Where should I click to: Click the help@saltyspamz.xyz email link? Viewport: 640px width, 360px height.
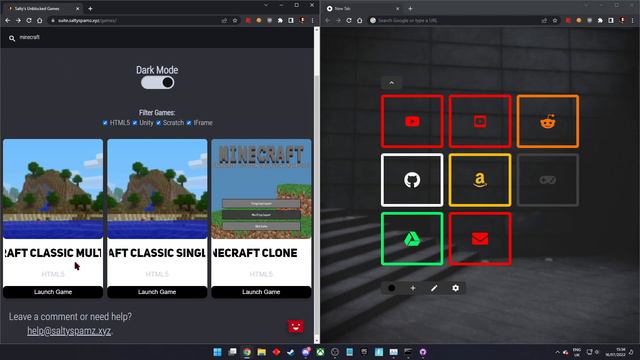pos(69,331)
